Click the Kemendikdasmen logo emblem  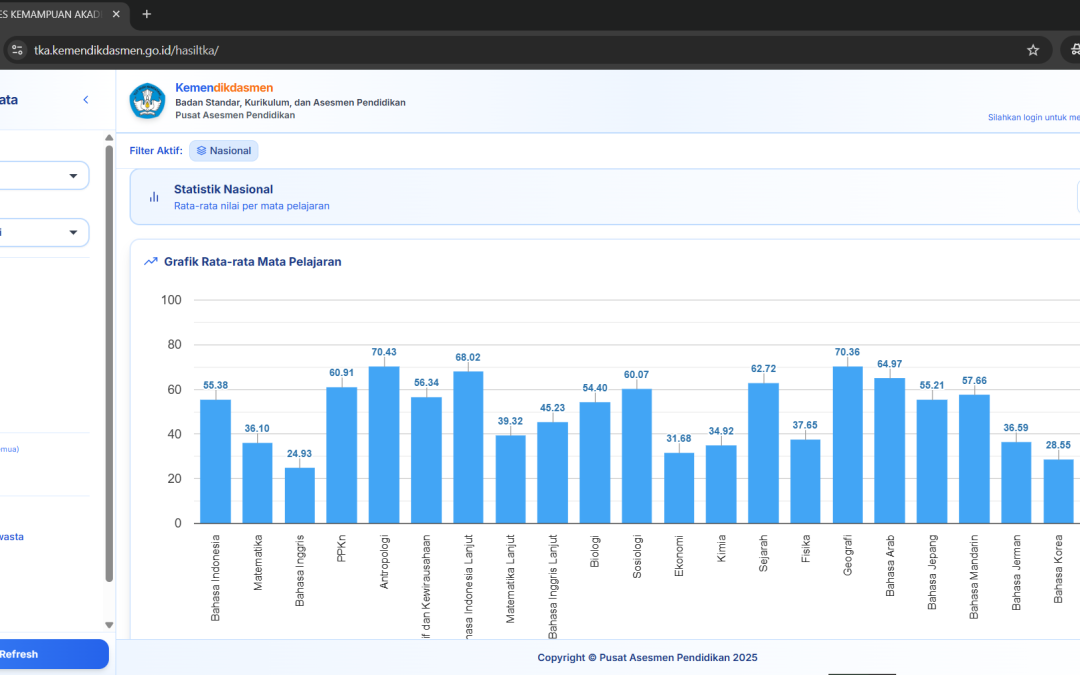click(147, 101)
